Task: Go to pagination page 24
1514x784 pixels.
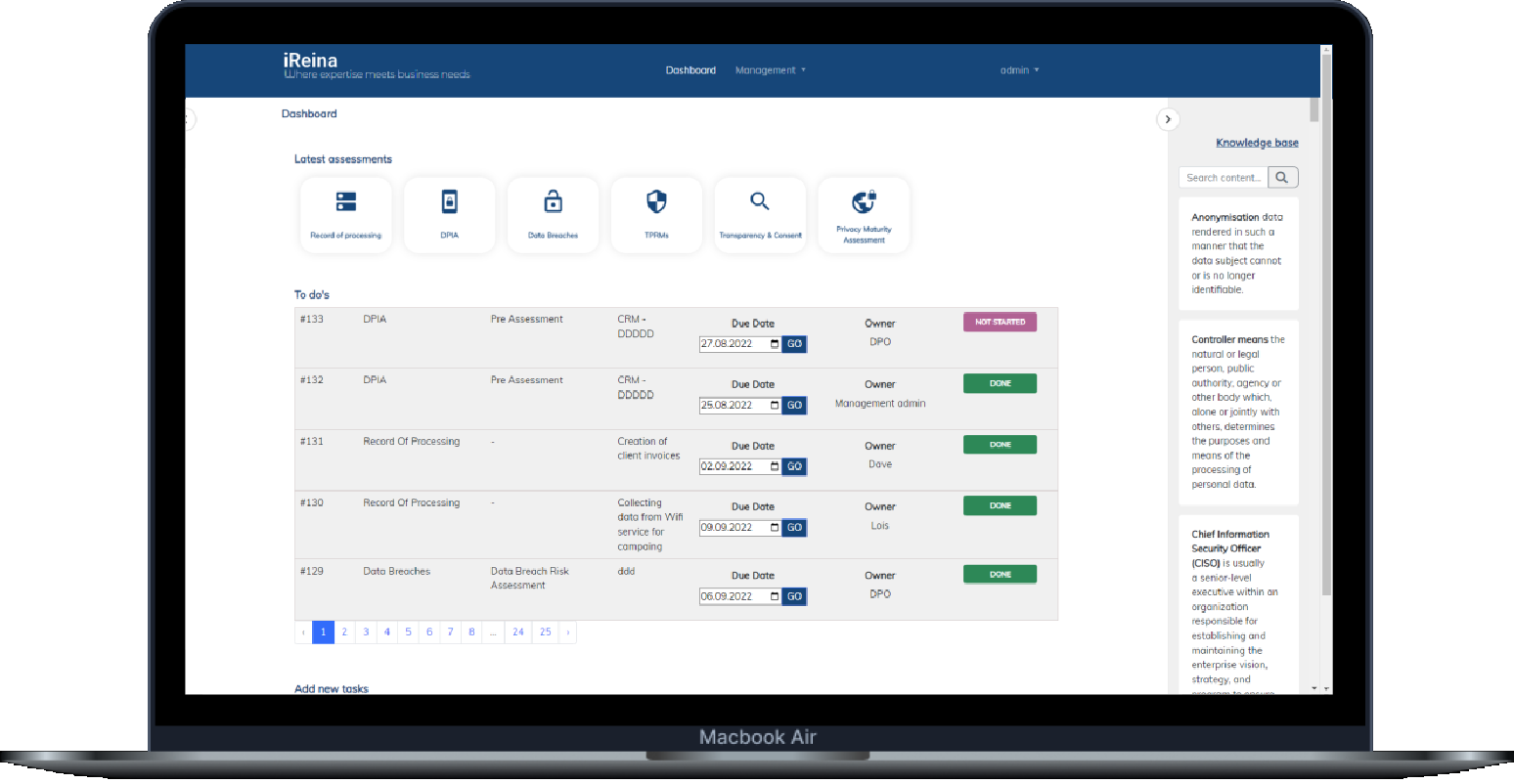Action: 518,632
